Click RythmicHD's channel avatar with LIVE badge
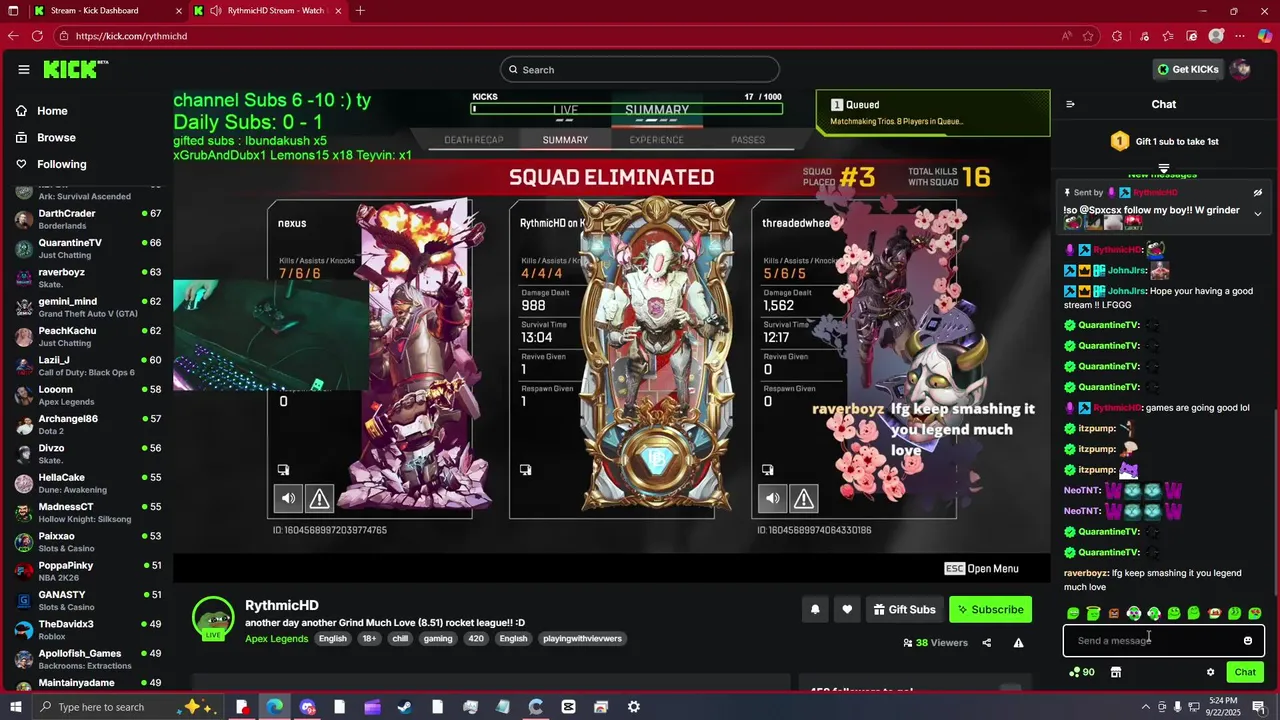Viewport: 1280px width, 720px height. tap(212, 618)
